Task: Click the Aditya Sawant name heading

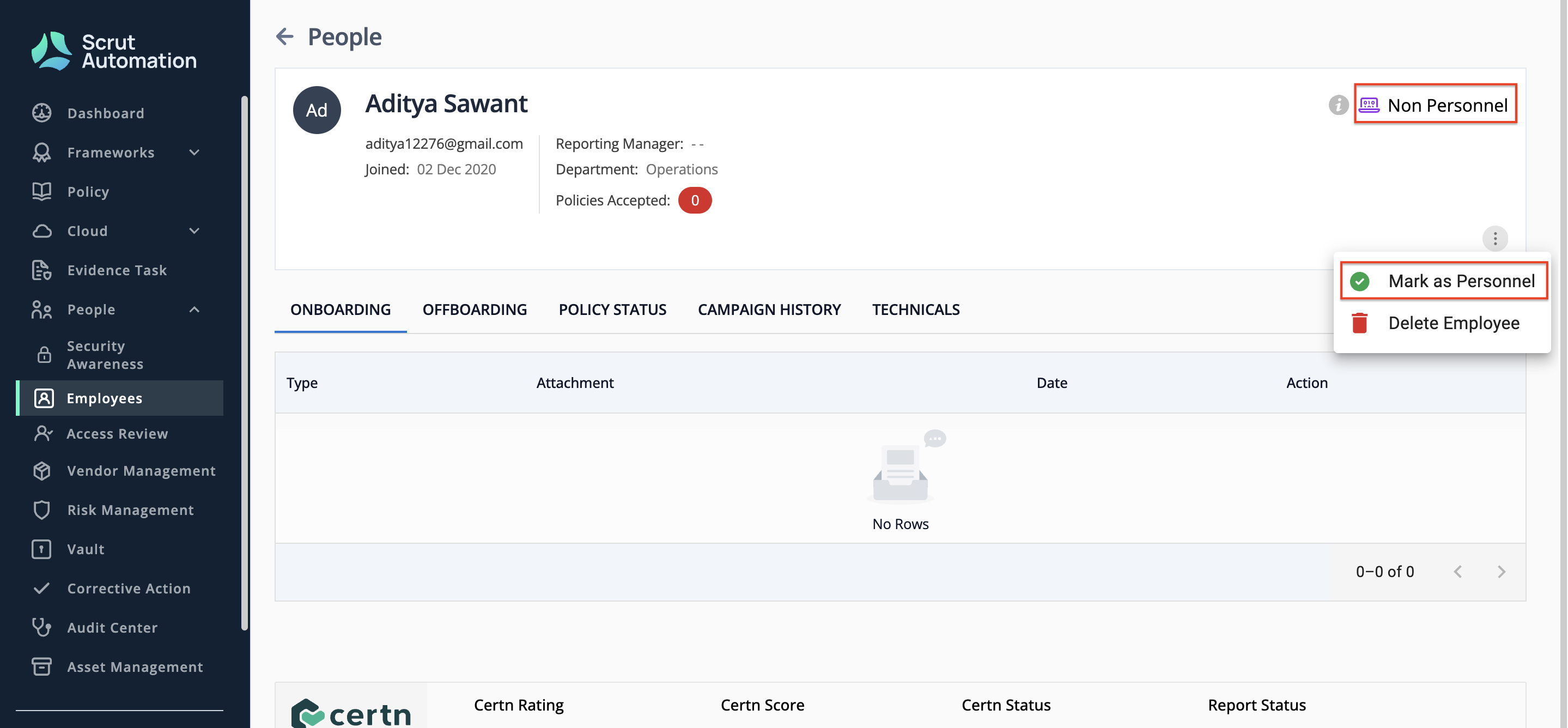Action: click(446, 103)
